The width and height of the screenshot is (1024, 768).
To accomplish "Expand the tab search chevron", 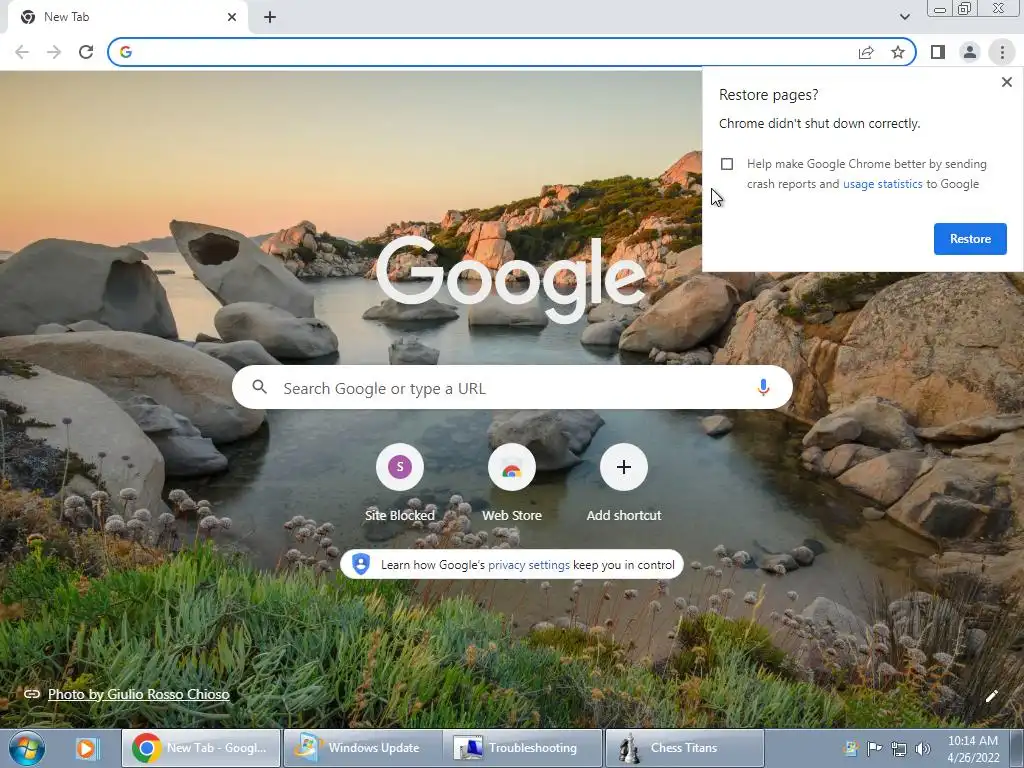I will pyautogui.click(x=904, y=17).
